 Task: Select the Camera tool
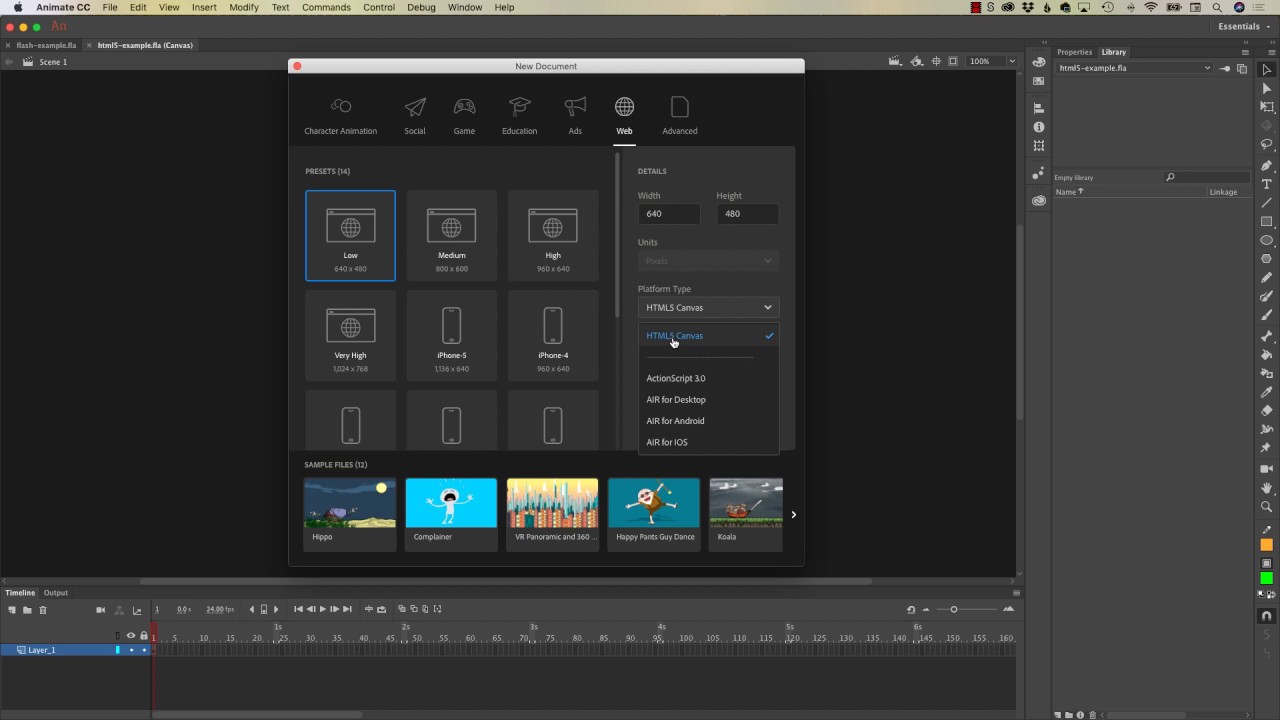pos(1266,469)
